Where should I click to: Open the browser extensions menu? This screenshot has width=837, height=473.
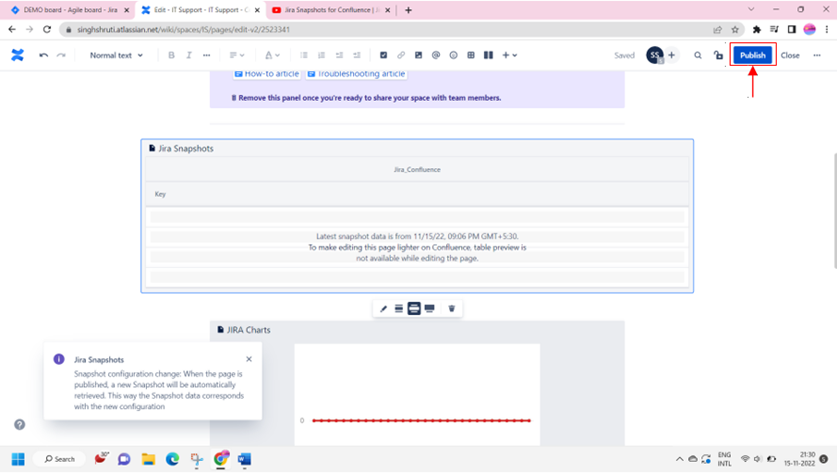pyautogui.click(x=756, y=29)
